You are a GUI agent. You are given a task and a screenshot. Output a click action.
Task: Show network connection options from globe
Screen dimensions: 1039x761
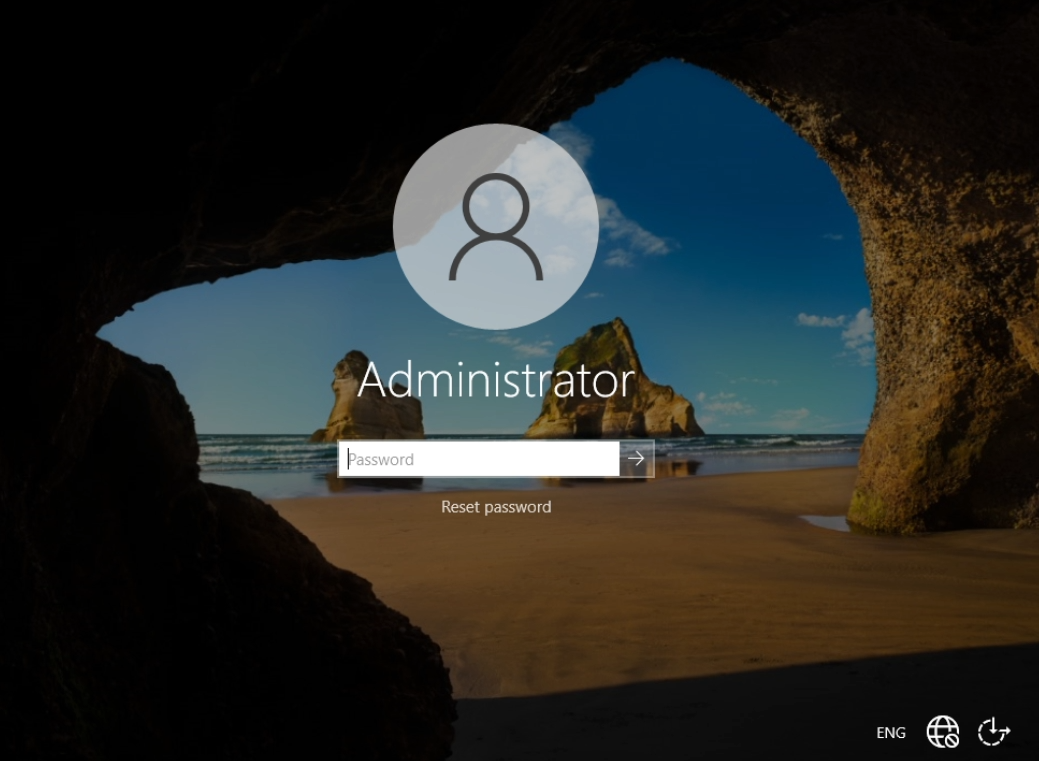point(942,732)
